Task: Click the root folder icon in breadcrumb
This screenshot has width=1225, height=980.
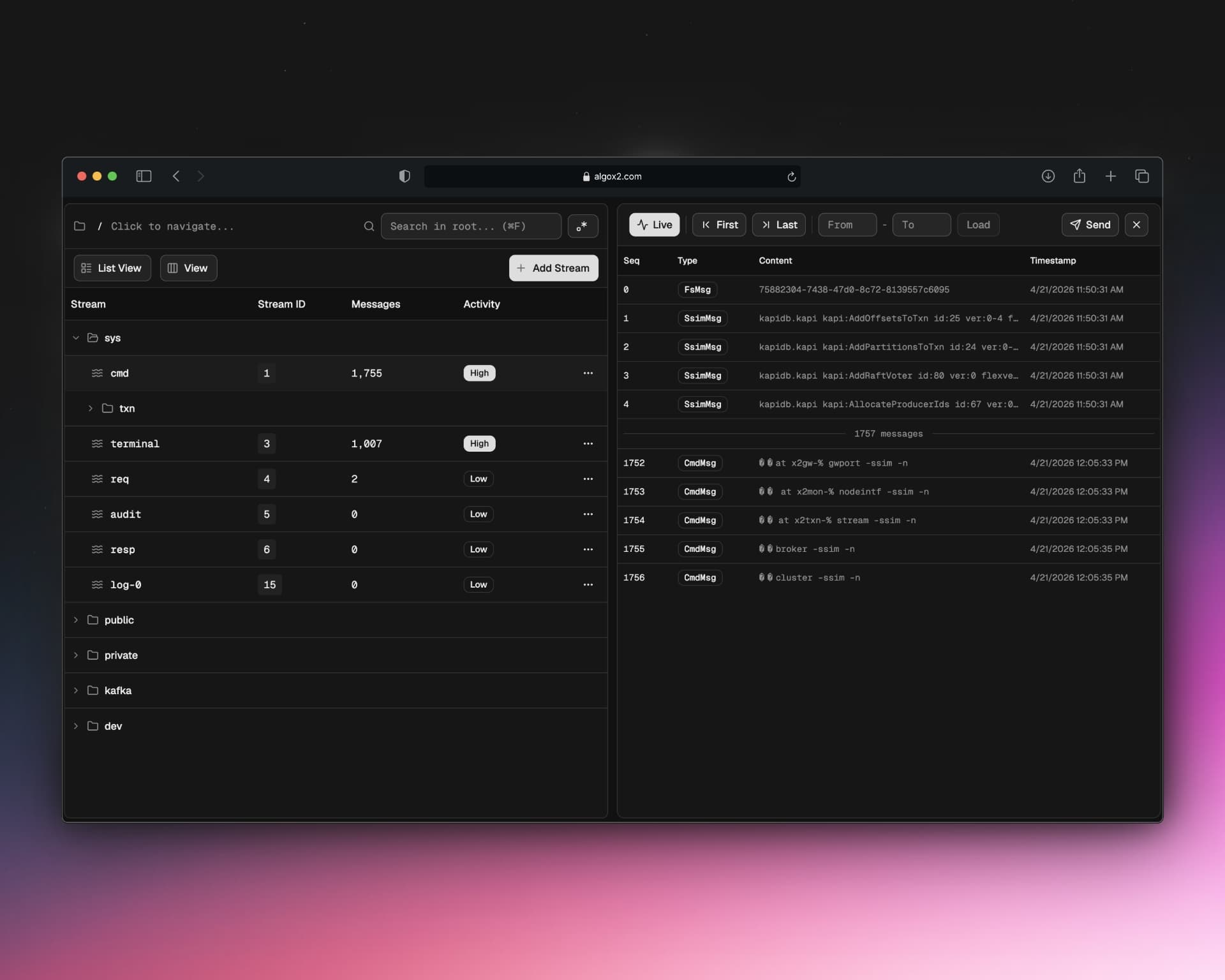Action: pyautogui.click(x=80, y=226)
